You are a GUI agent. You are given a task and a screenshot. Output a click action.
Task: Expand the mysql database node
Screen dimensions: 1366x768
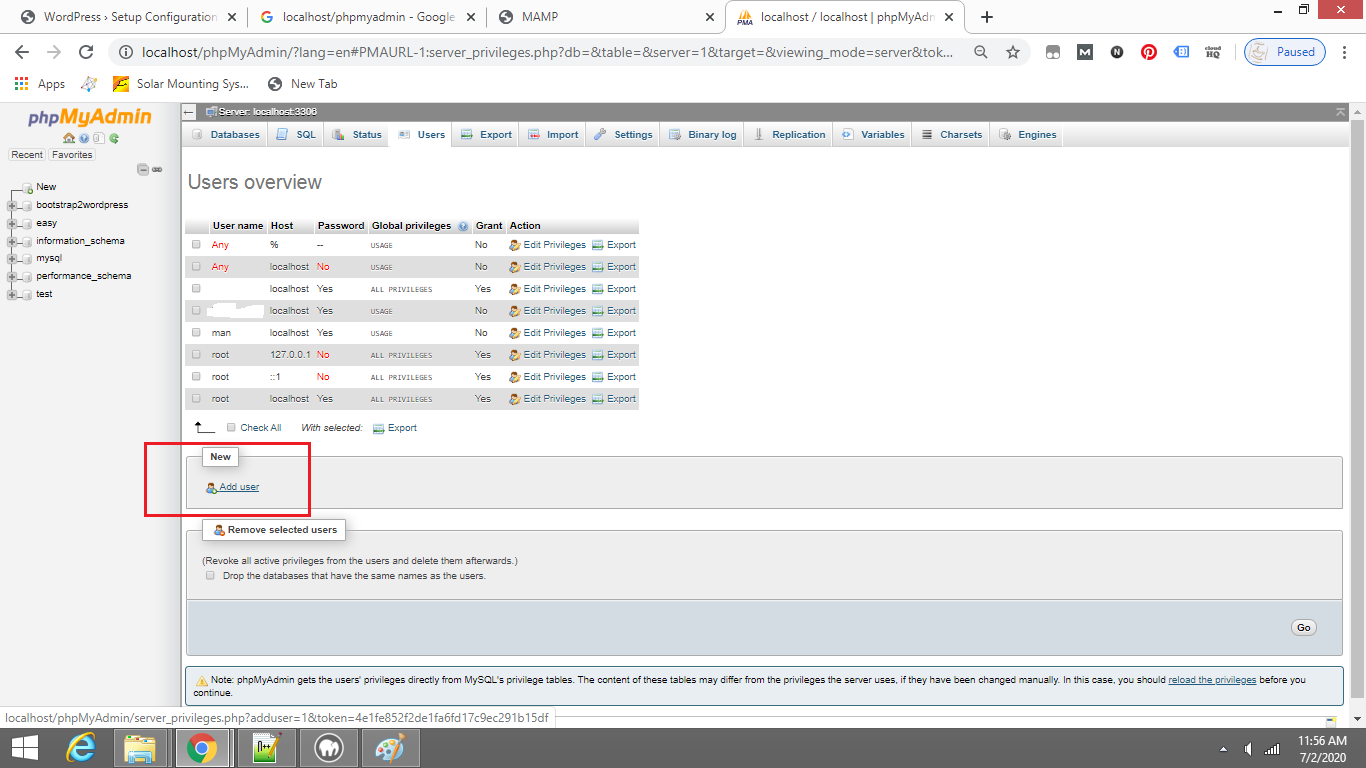pos(12,258)
